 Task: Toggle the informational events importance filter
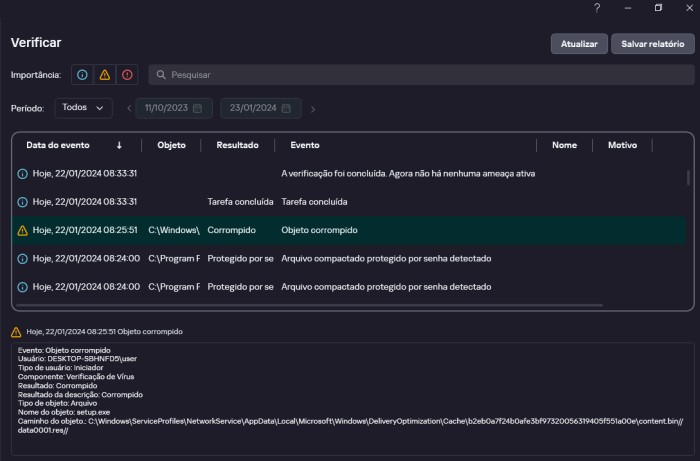[x=82, y=75]
